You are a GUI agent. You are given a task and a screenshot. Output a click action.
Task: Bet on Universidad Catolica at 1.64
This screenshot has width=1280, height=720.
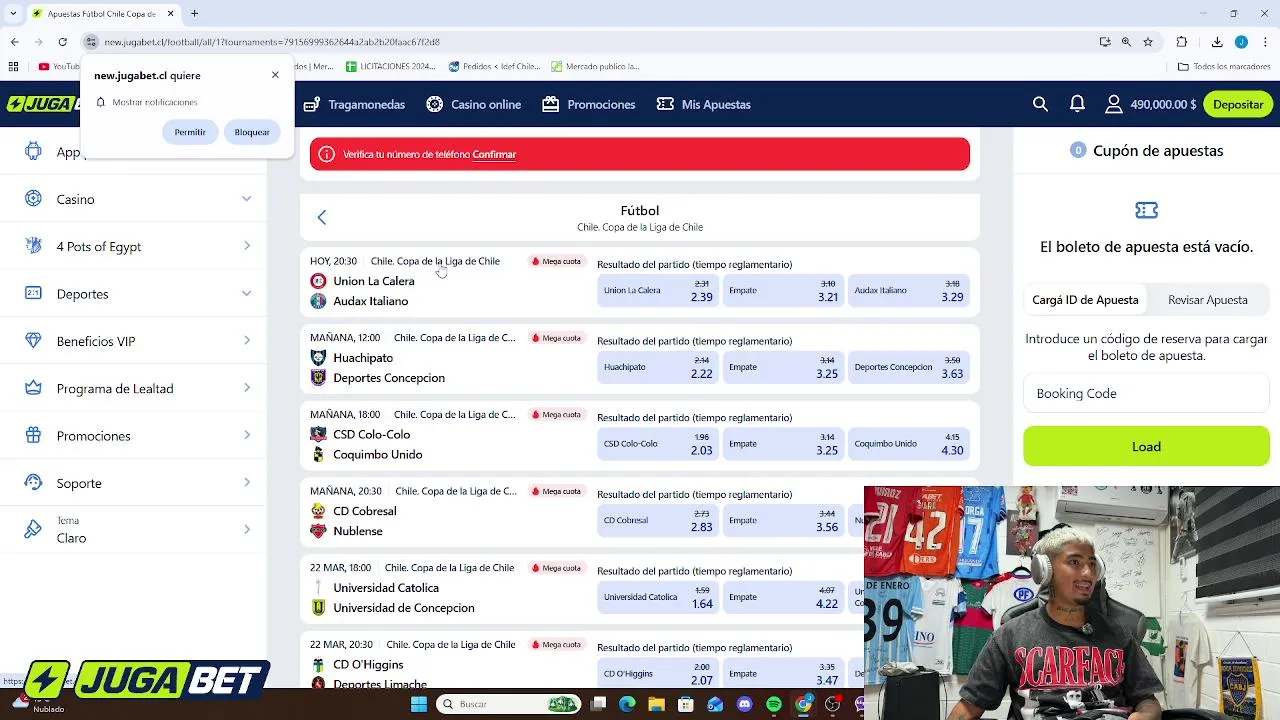tap(658, 597)
